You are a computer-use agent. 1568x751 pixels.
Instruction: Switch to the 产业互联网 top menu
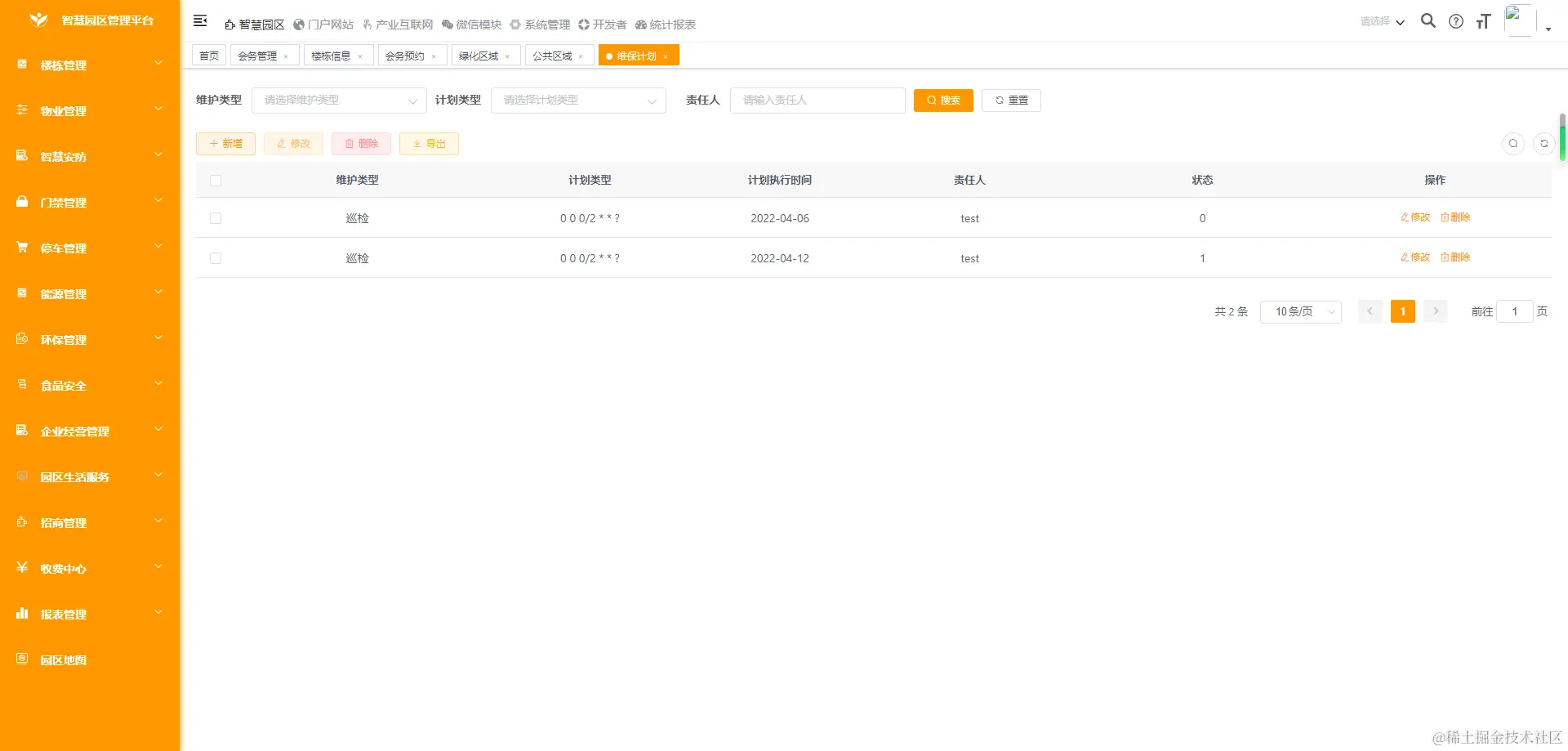(398, 25)
